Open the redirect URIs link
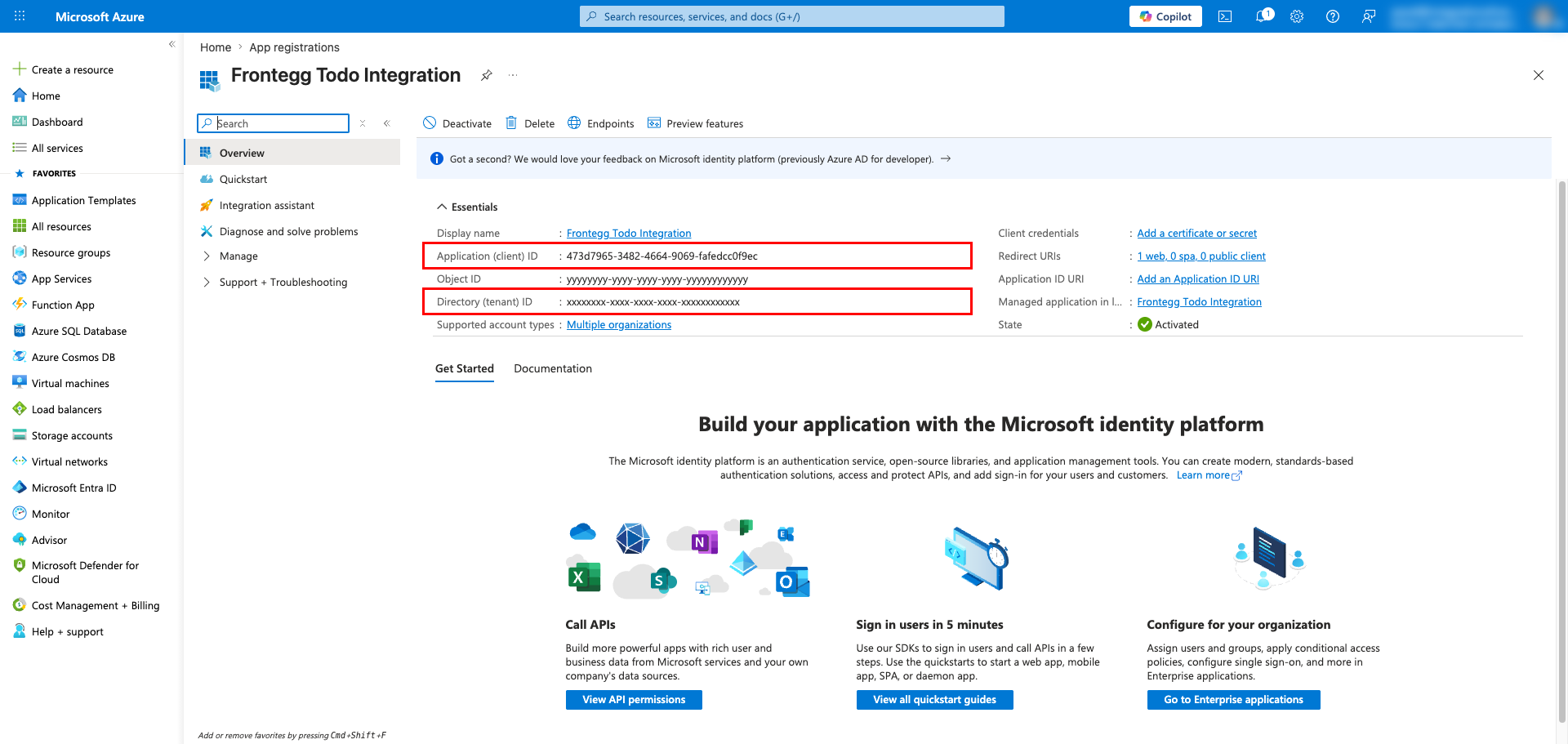1568x744 pixels. [x=1201, y=256]
